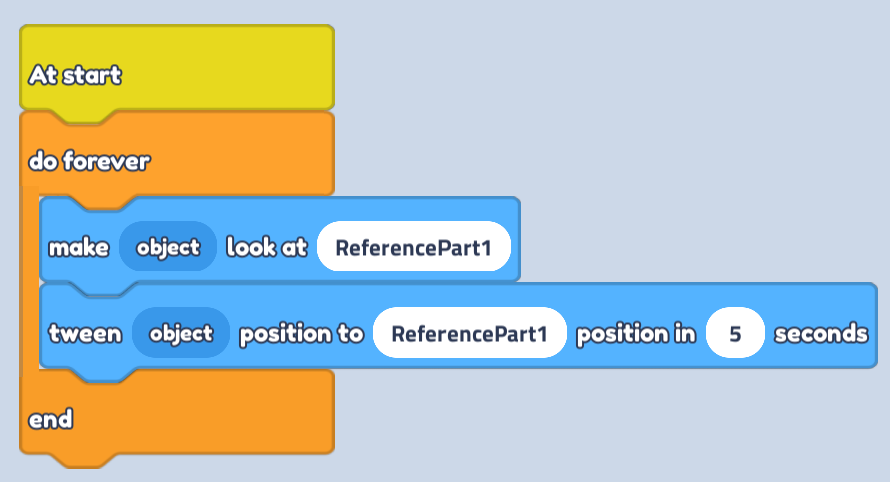This screenshot has height=482, width=890.
Task: Click empty canvas above the "At start" block
Action: point(176,11)
